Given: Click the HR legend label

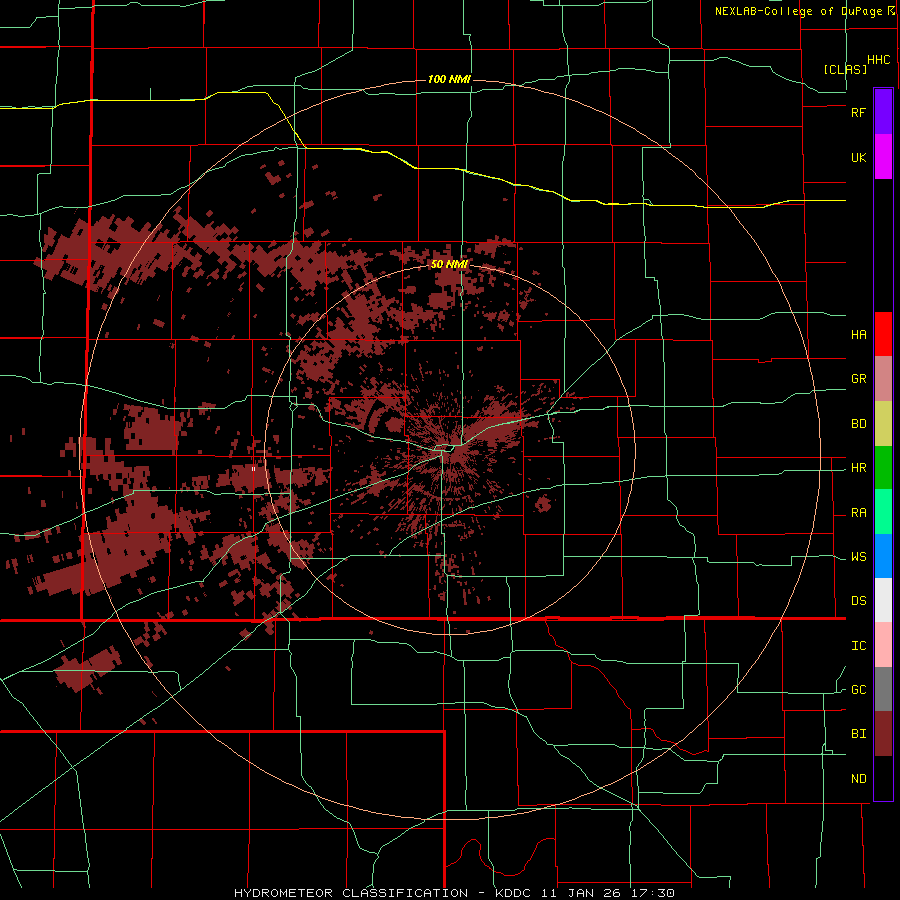Looking at the screenshot, I should tap(858, 468).
